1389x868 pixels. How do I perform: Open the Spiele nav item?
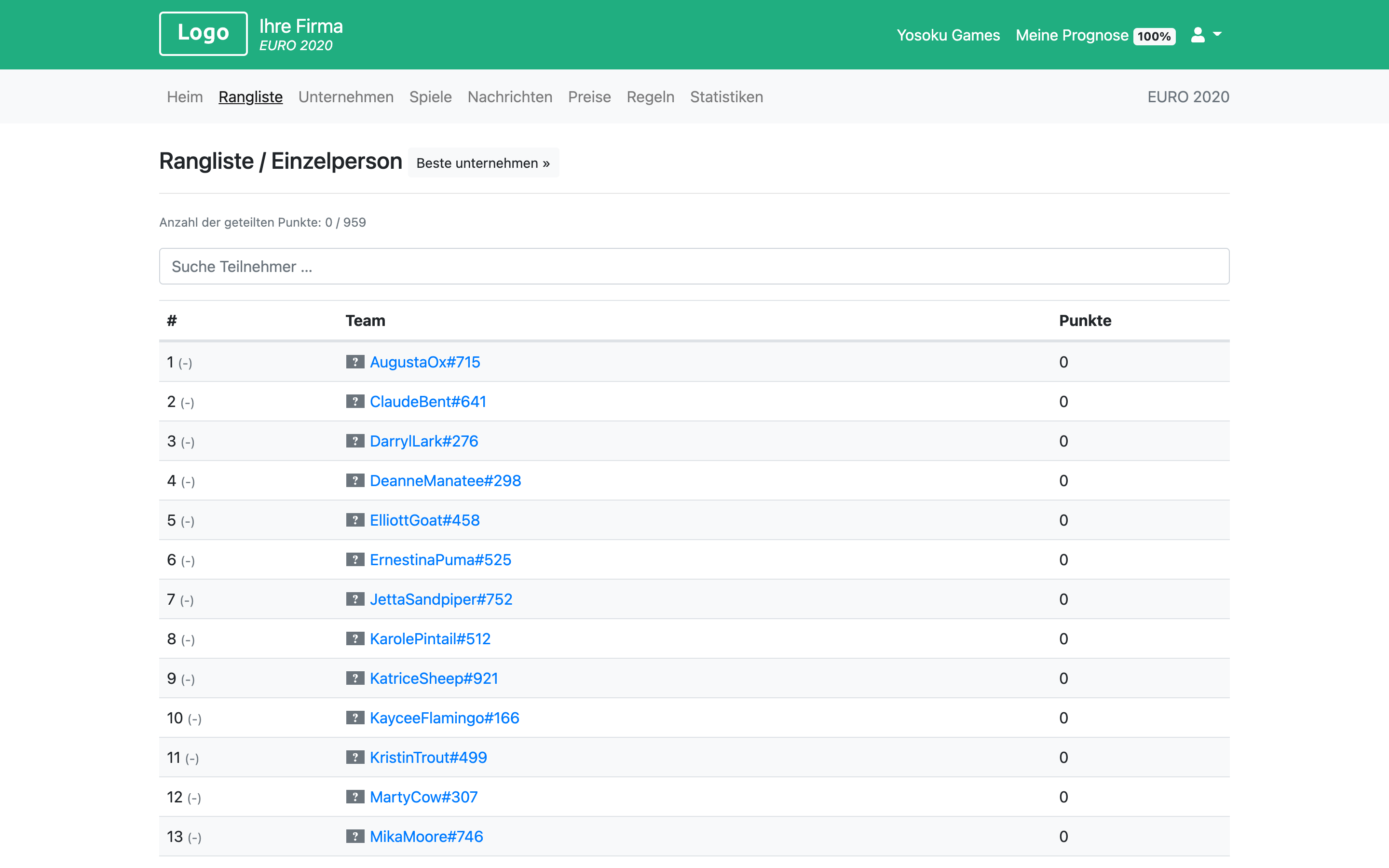tap(431, 96)
